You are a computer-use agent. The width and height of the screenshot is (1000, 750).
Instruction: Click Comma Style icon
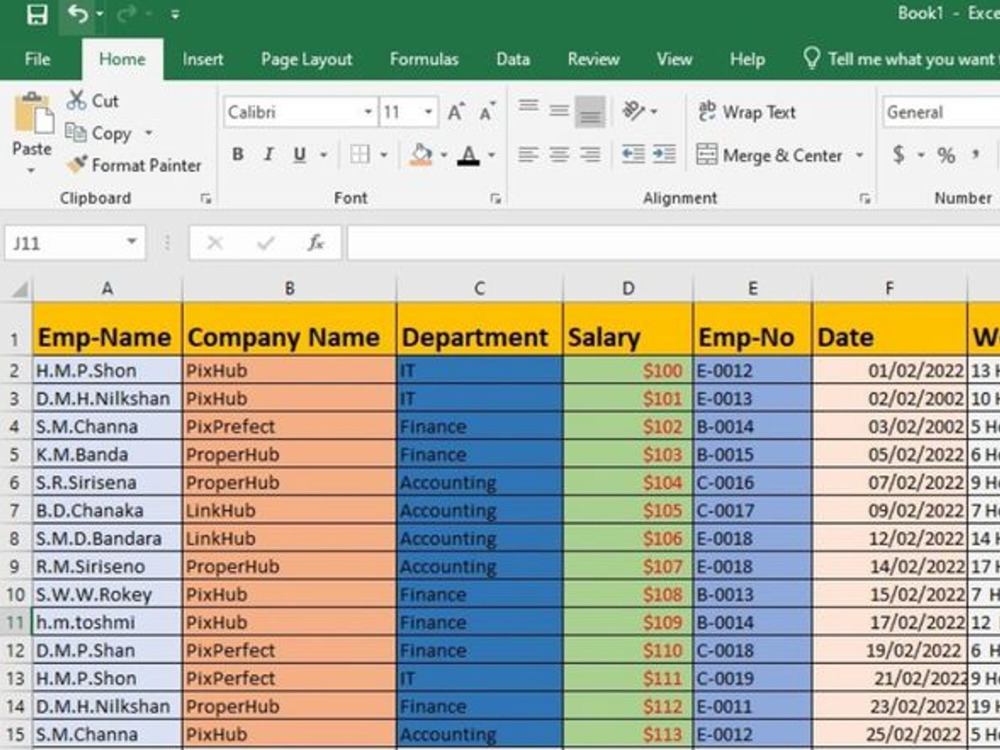pyautogui.click(x=976, y=154)
